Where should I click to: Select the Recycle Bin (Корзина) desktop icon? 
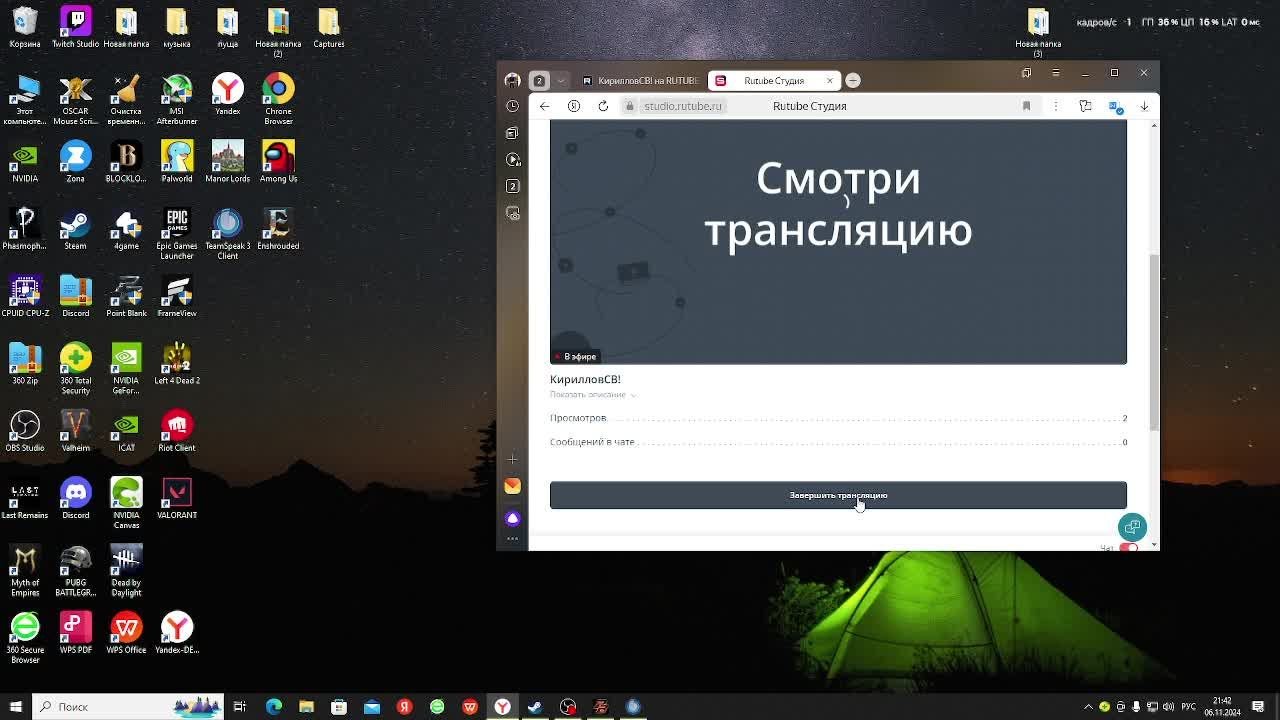pos(25,27)
